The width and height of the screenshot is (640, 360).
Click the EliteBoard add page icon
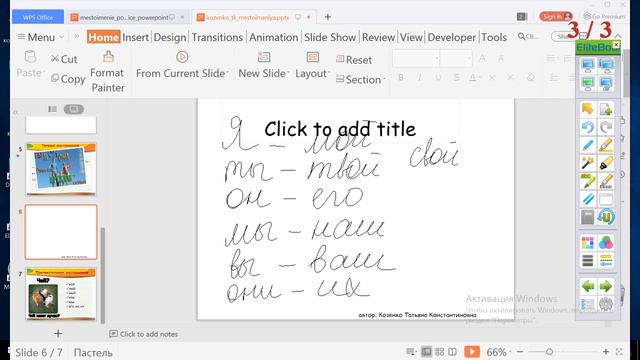(x=606, y=109)
